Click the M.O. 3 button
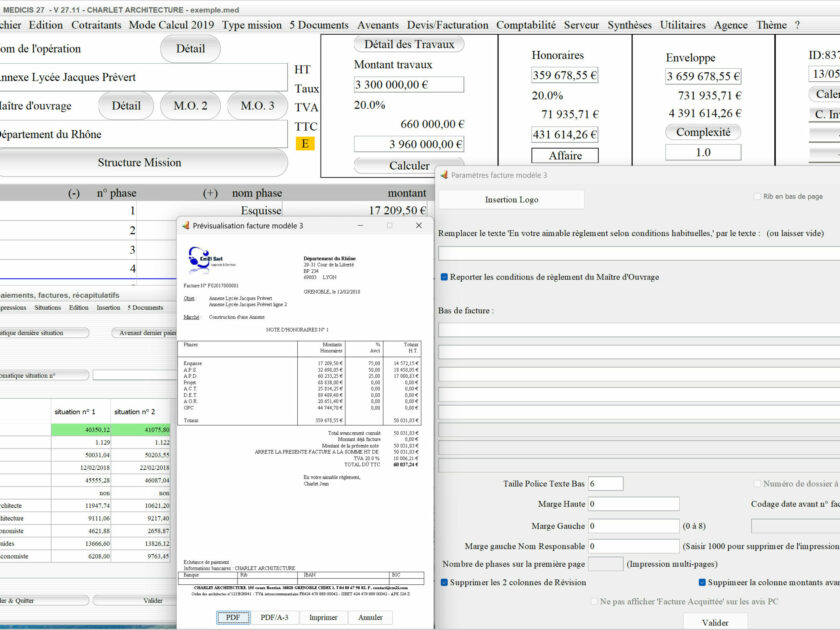 pos(257,106)
